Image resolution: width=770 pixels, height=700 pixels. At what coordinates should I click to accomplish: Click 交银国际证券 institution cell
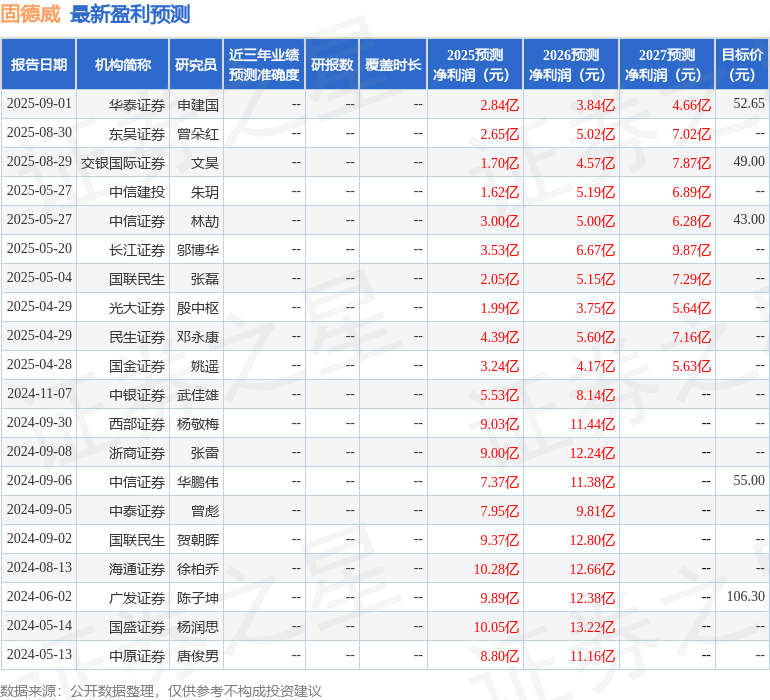click(123, 163)
